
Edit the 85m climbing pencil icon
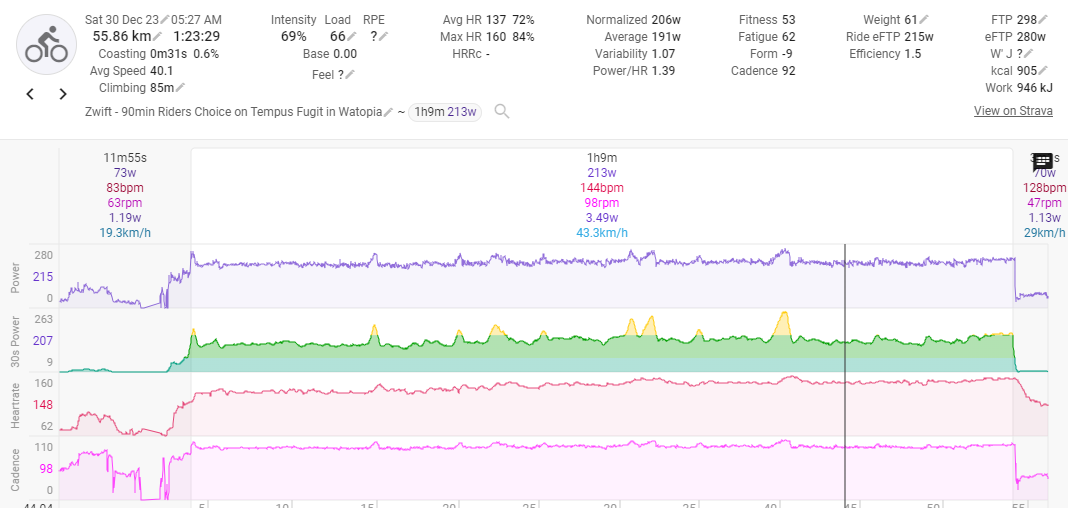[180, 88]
